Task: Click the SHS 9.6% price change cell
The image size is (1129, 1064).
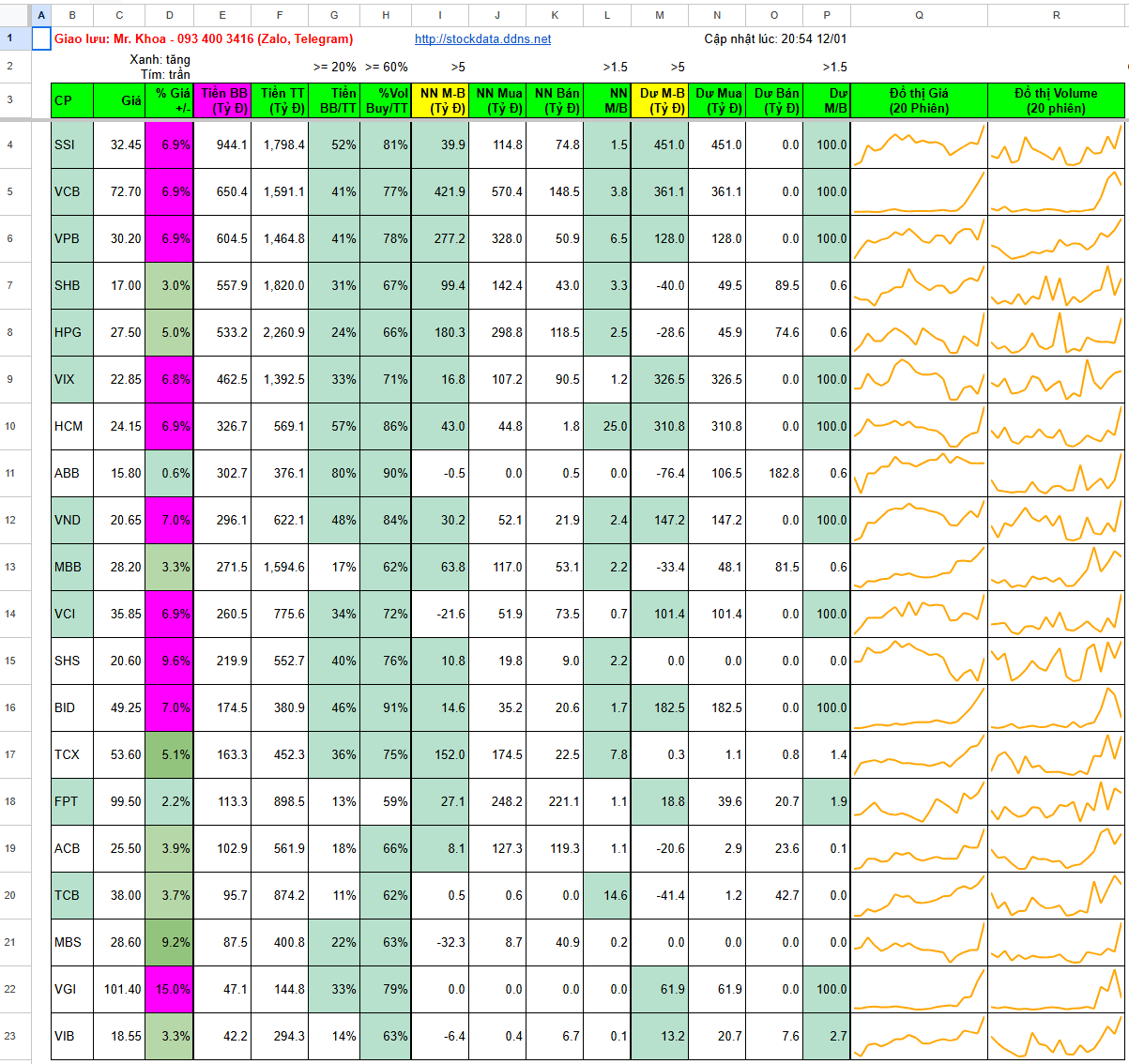Action: click(x=169, y=661)
